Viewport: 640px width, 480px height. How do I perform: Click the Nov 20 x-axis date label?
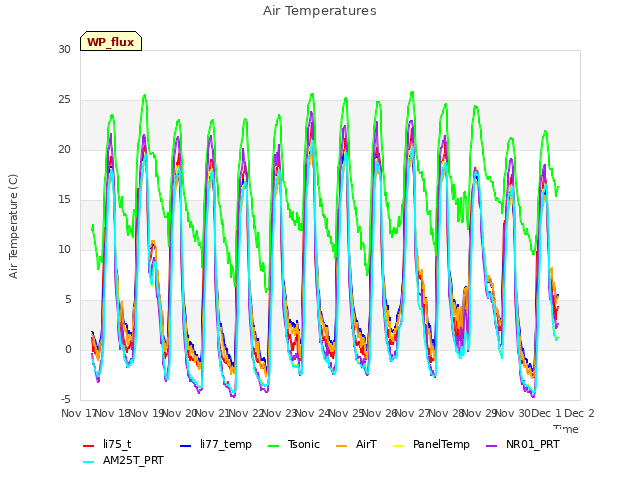point(180,413)
